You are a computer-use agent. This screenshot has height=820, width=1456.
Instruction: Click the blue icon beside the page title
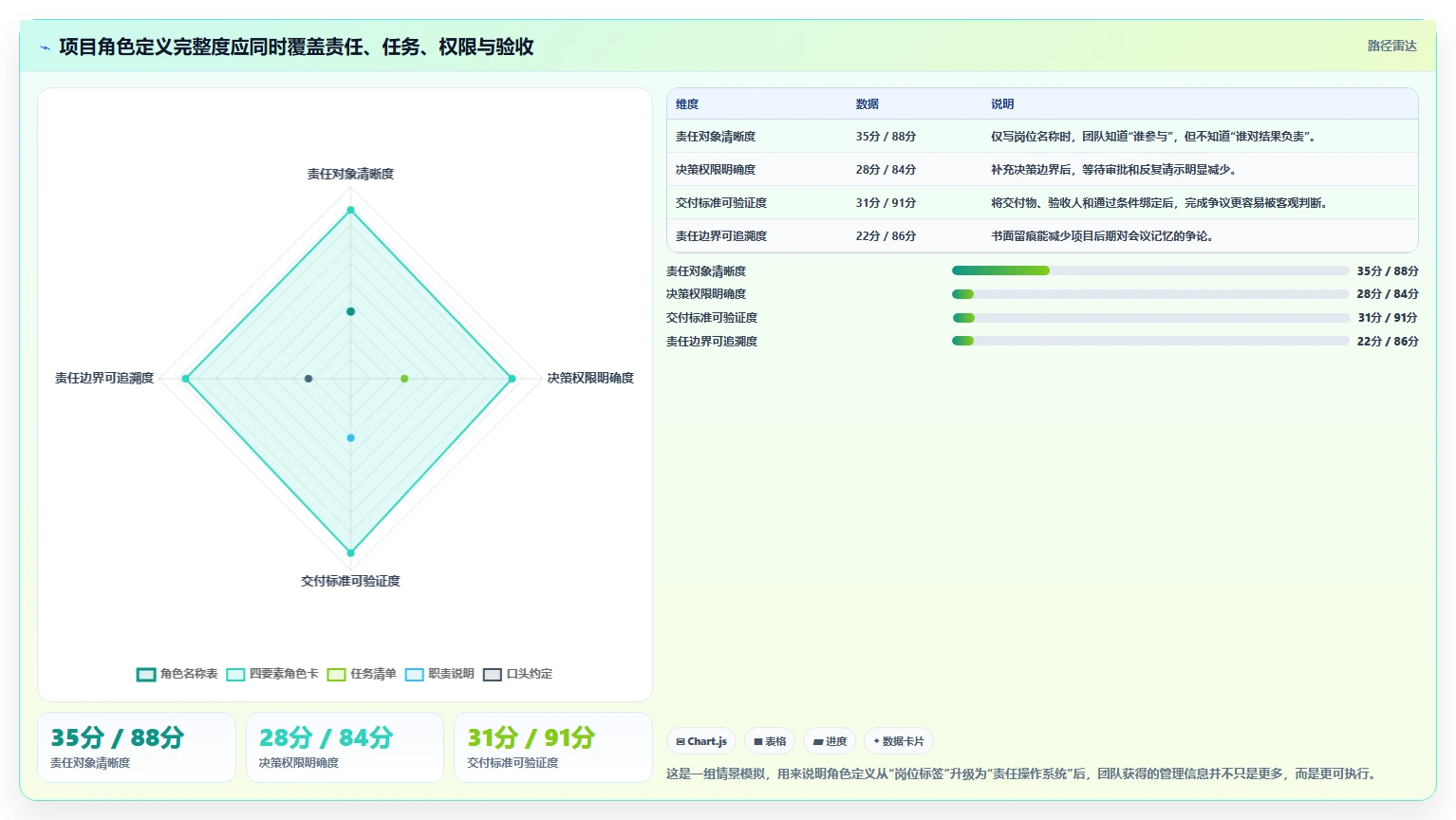pyautogui.click(x=45, y=47)
